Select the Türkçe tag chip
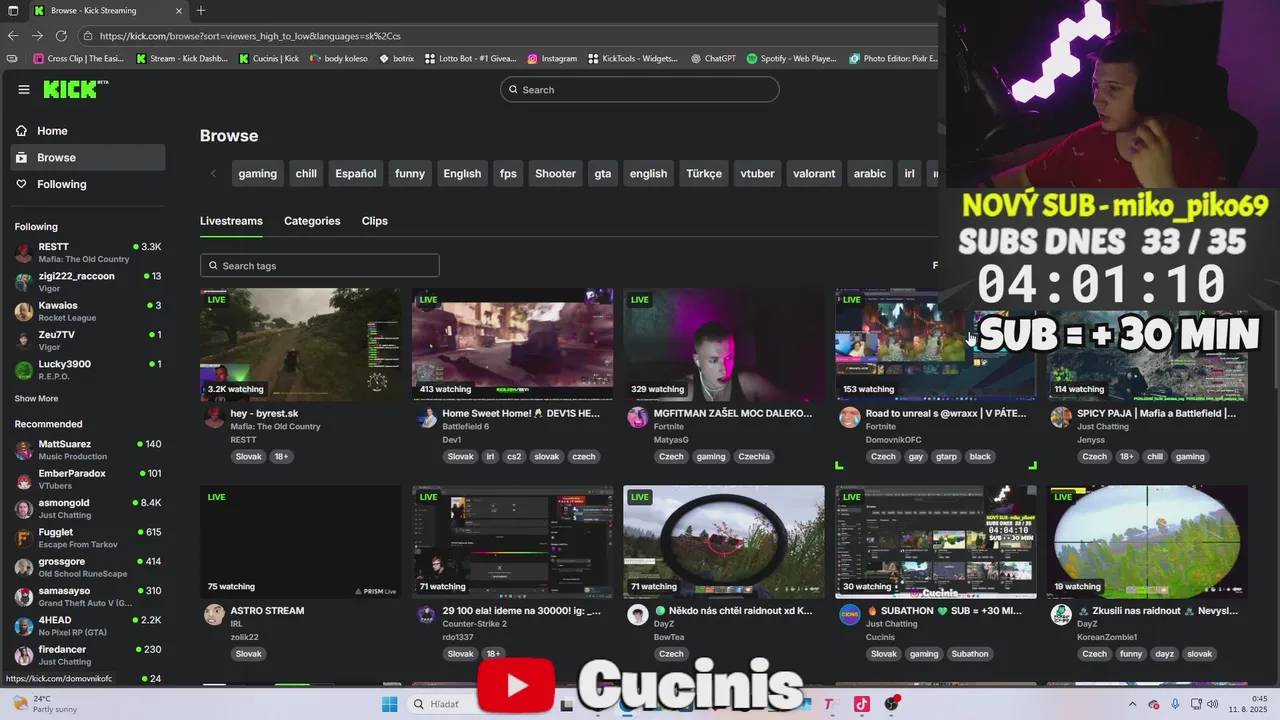This screenshot has height=720, width=1280. 704,173
